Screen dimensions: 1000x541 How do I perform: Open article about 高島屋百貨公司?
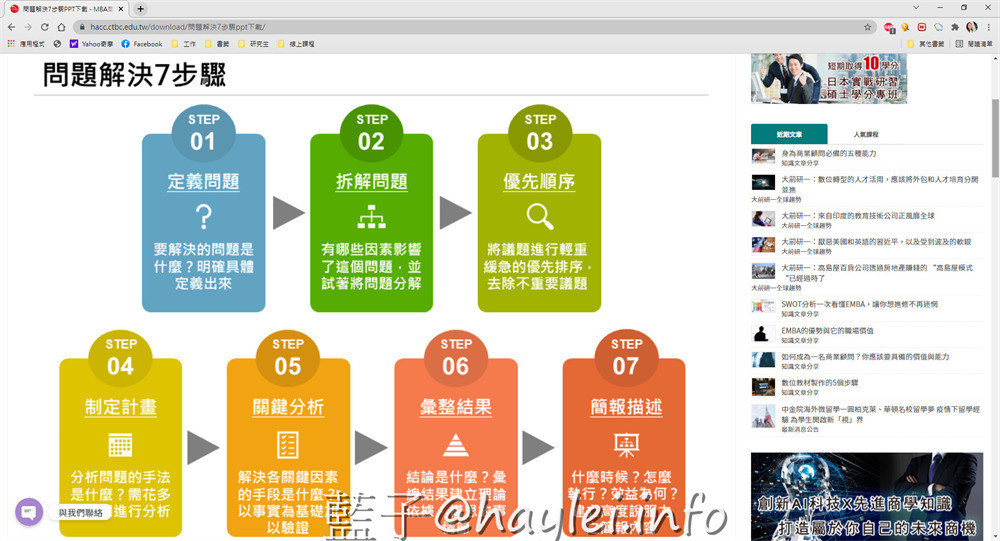[x=877, y=272]
